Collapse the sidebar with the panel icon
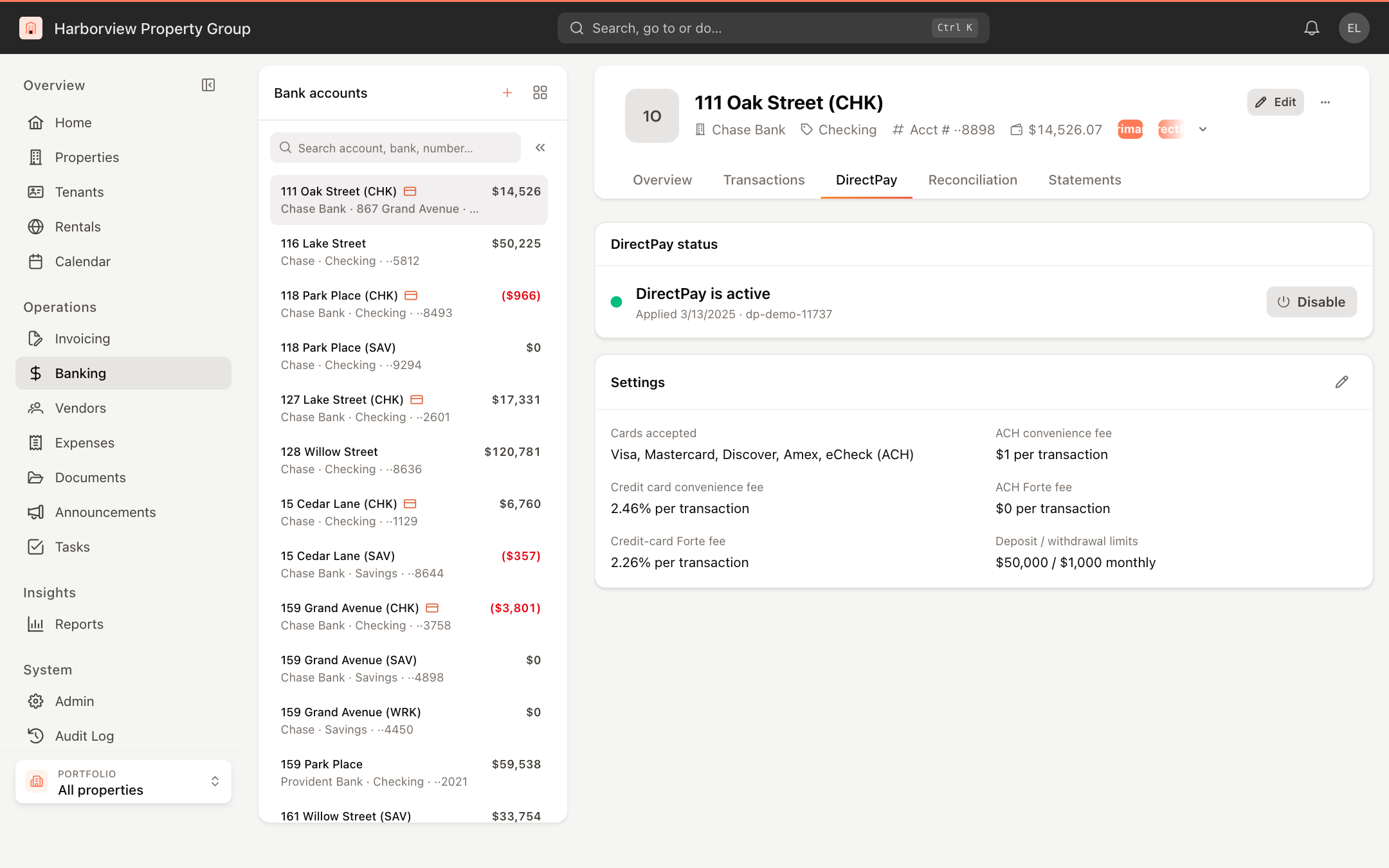Image resolution: width=1389 pixels, height=868 pixels. point(208,85)
